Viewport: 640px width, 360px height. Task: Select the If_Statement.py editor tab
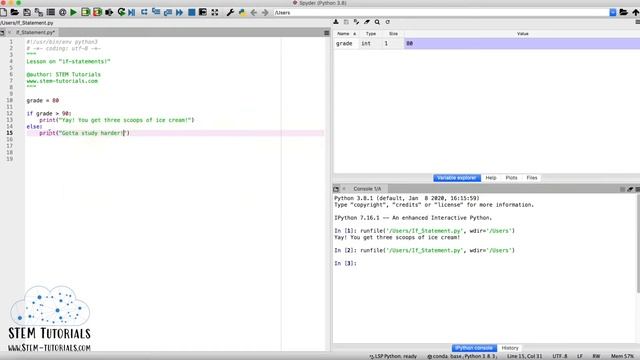(x=35, y=32)
